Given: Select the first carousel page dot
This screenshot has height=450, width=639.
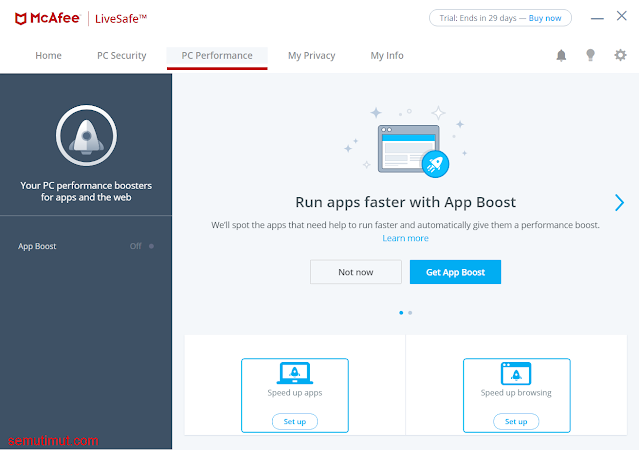Looking at the screenshot, I should pos(401,313).
